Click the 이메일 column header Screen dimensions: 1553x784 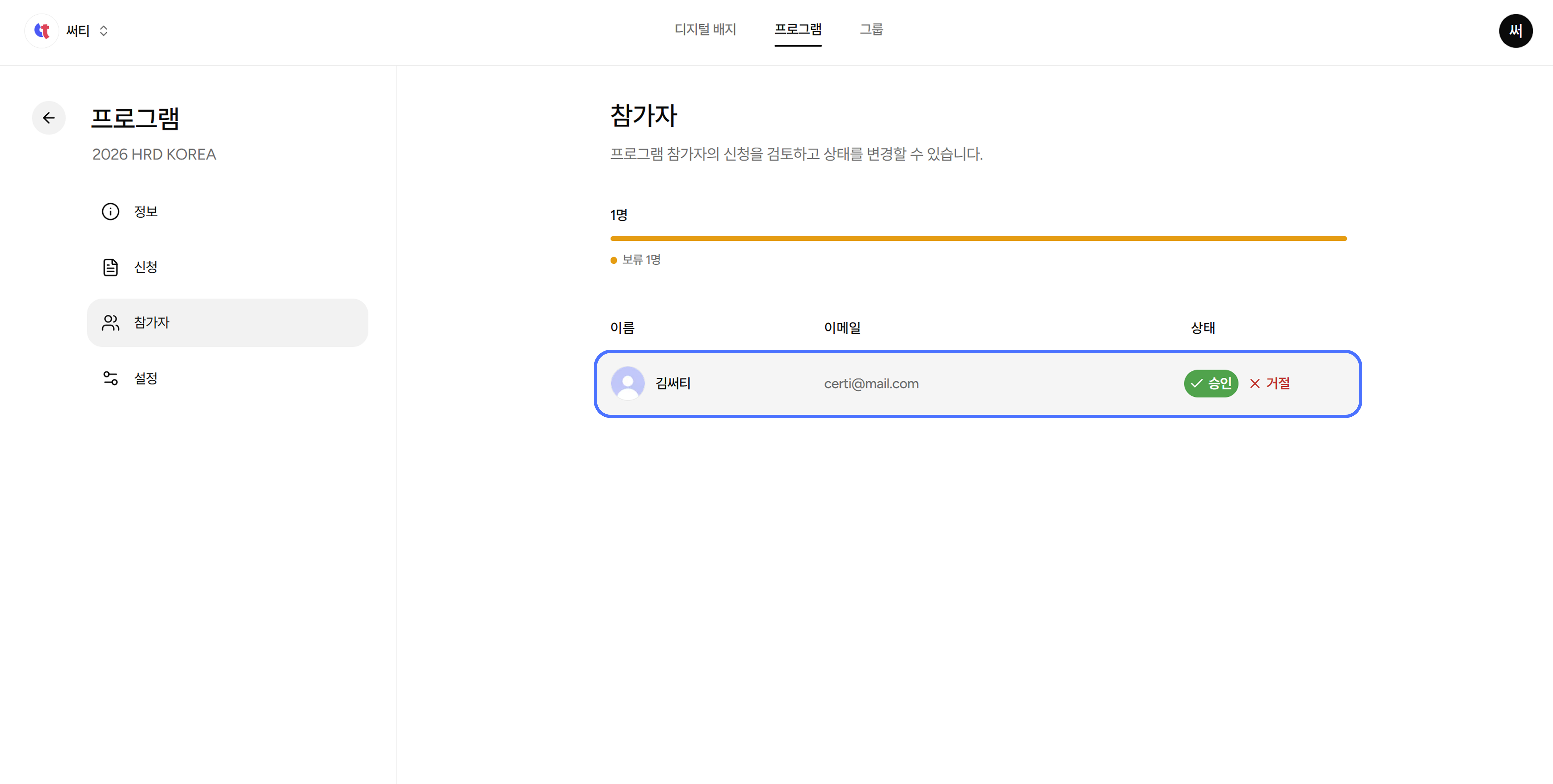[842, 328]
